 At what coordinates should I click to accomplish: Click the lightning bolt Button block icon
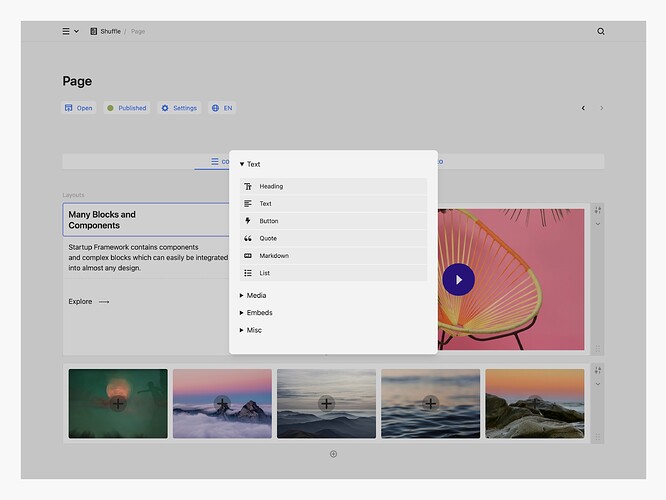click(x=248, y=221)
